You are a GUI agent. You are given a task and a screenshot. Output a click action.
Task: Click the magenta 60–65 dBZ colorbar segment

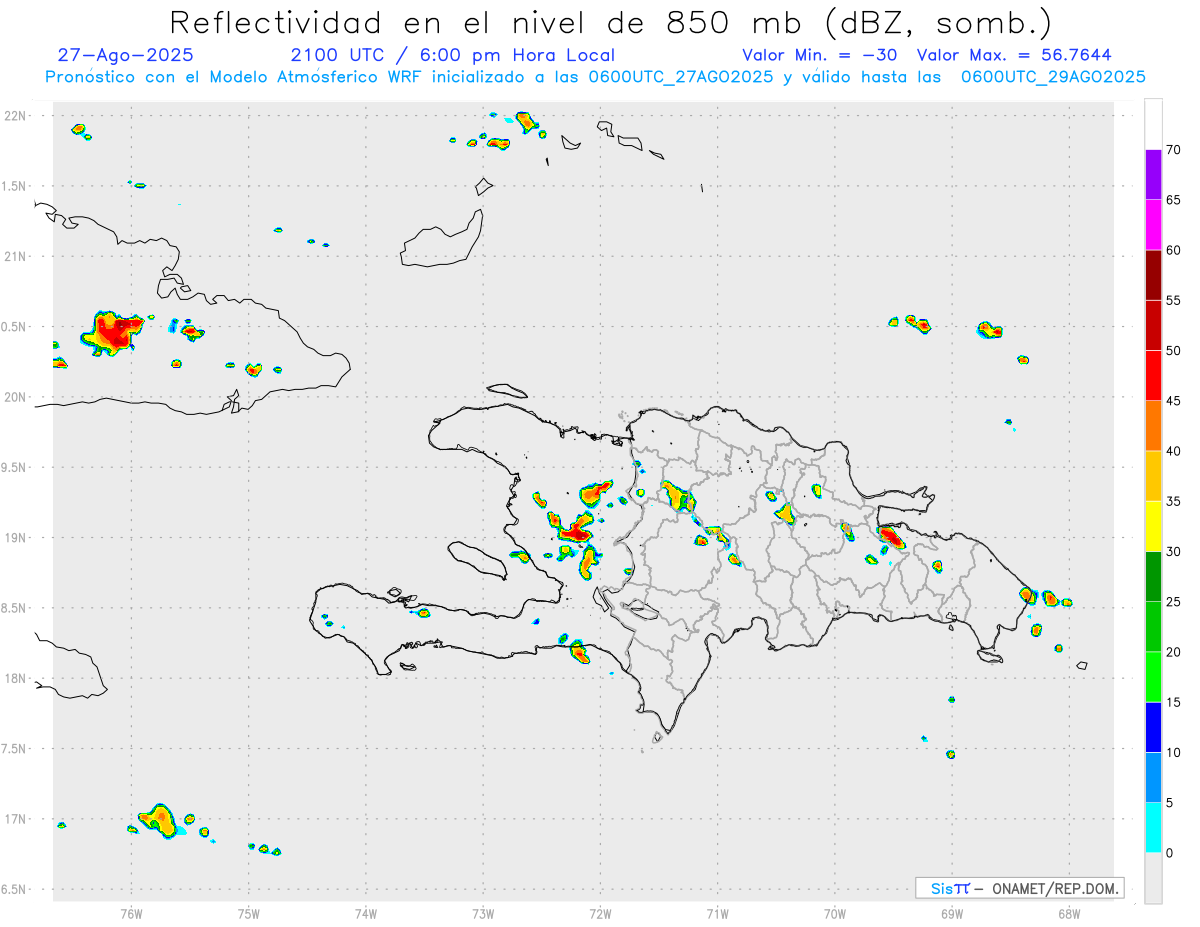pyautogui.click(x=1153, y=224)
